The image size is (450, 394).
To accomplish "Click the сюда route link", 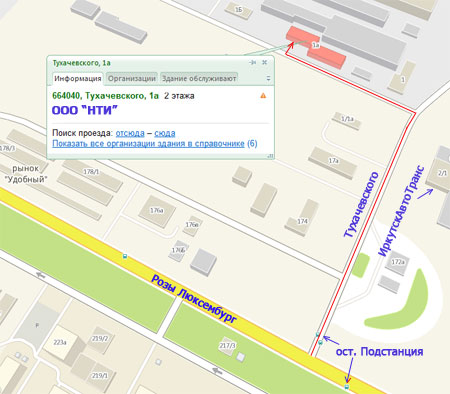I will (x=165, y=133).
